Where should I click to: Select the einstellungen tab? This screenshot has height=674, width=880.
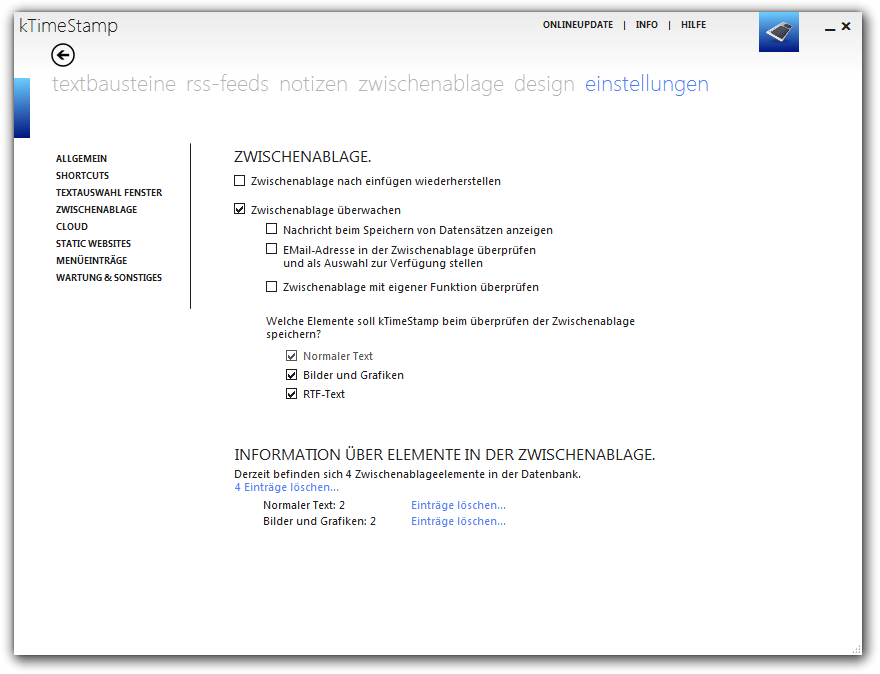point(647,84)
